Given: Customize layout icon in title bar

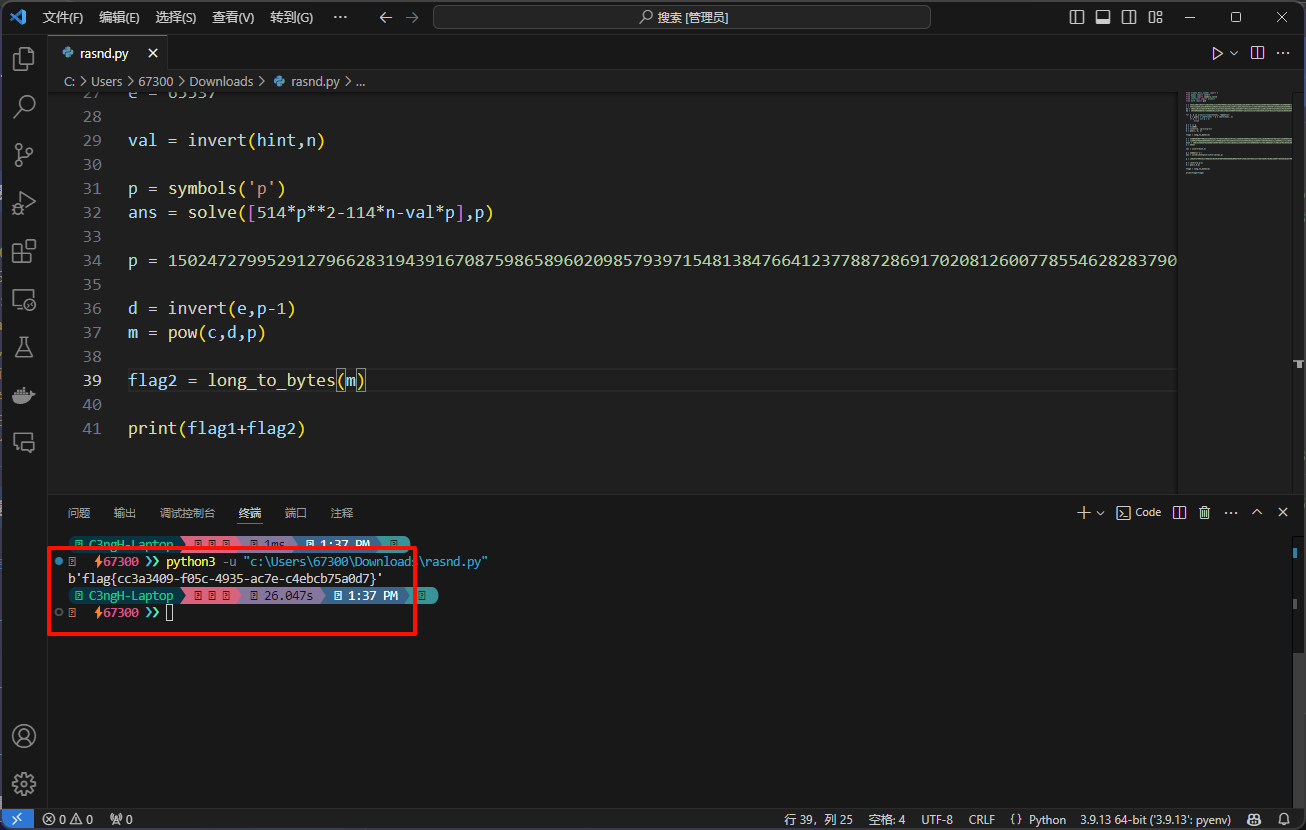Looking at the screenshot, I should click(x=1155, y=17).
